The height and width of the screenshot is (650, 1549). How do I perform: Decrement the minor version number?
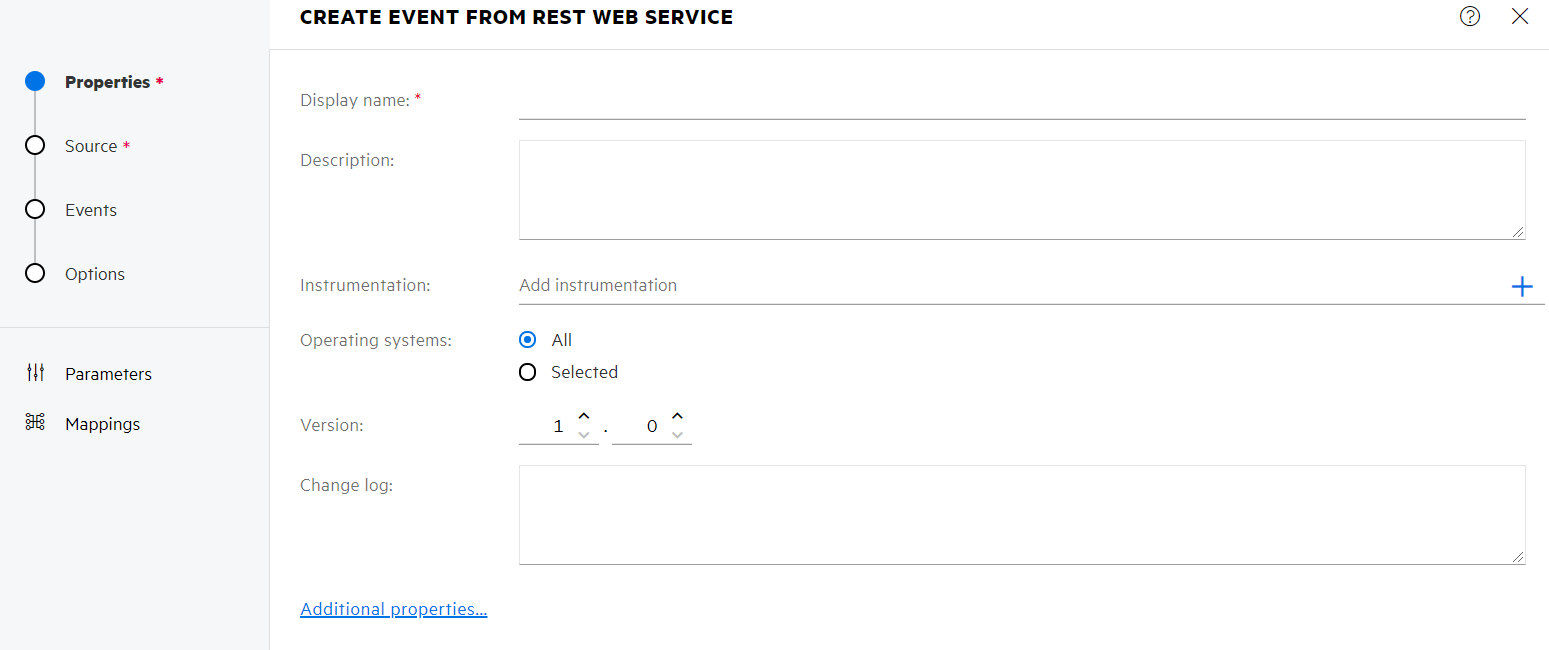(677, 434)
